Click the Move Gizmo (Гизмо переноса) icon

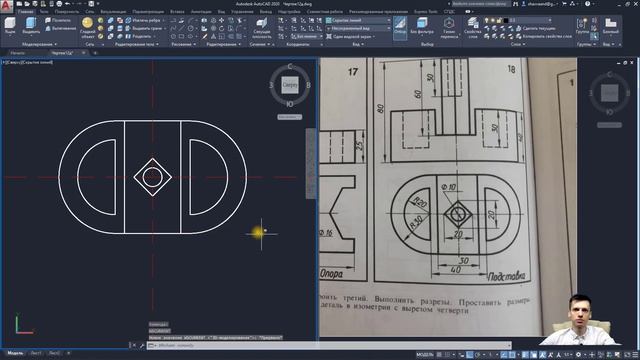[449, 28]
